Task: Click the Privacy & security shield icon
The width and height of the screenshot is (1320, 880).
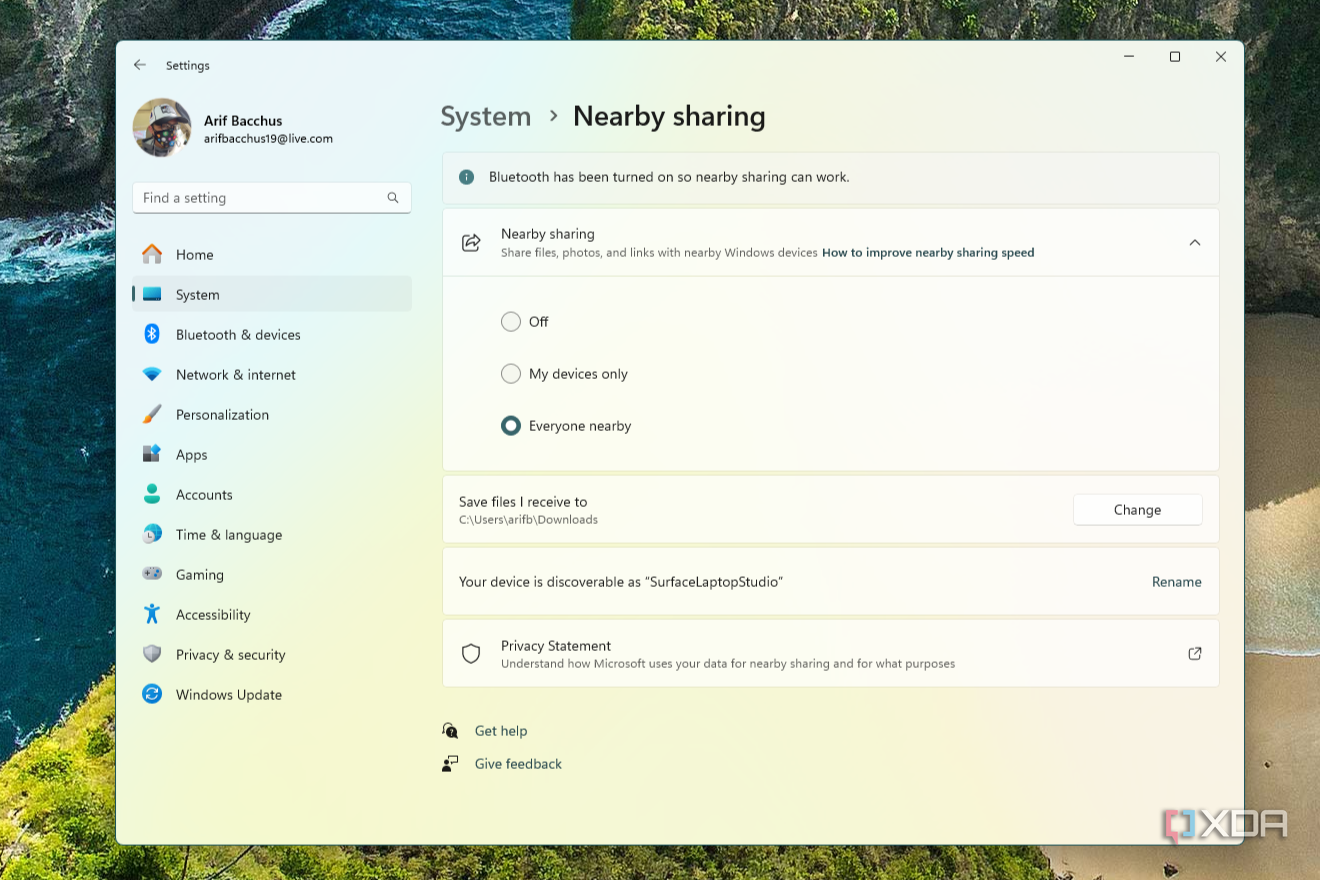Action: [x=152, y=654]
